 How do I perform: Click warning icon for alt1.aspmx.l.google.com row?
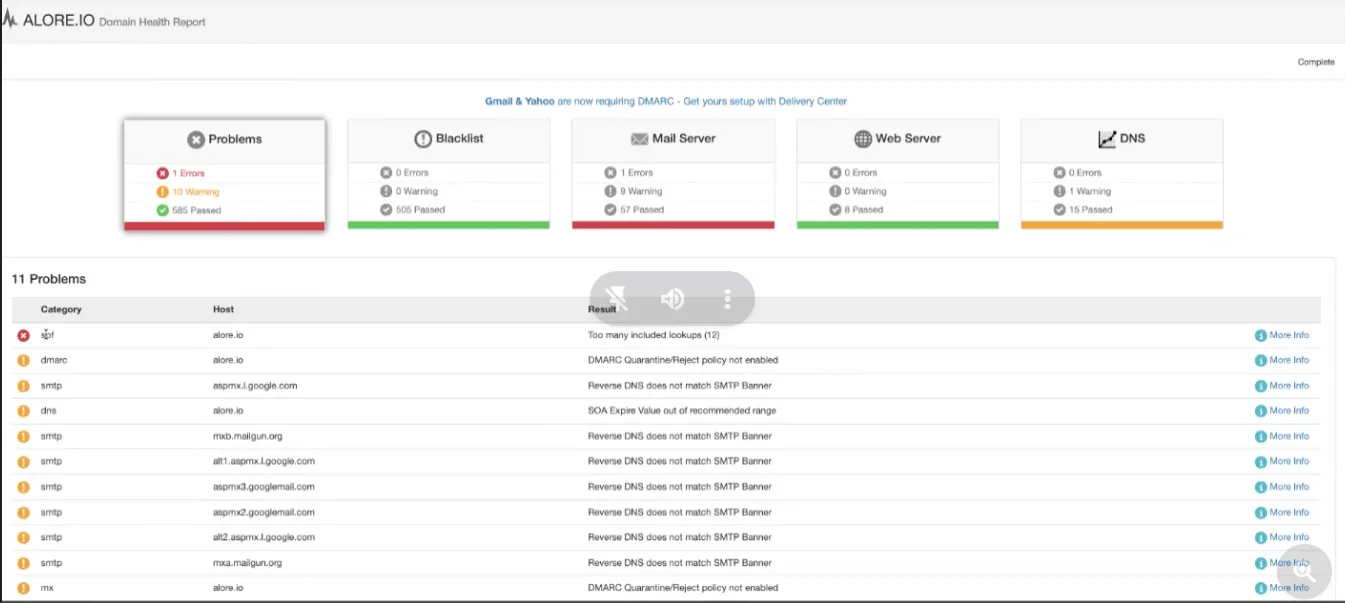[x=24, y=462]
